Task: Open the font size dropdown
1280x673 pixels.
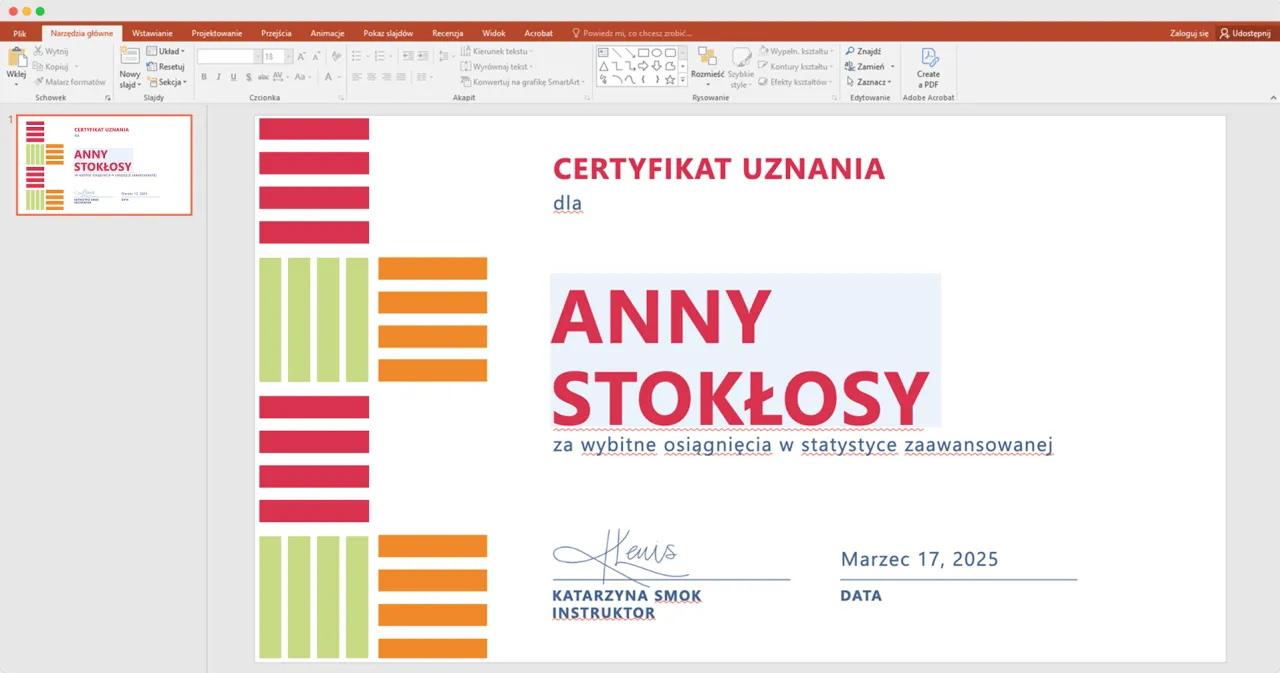Action: tap(288, 56)
